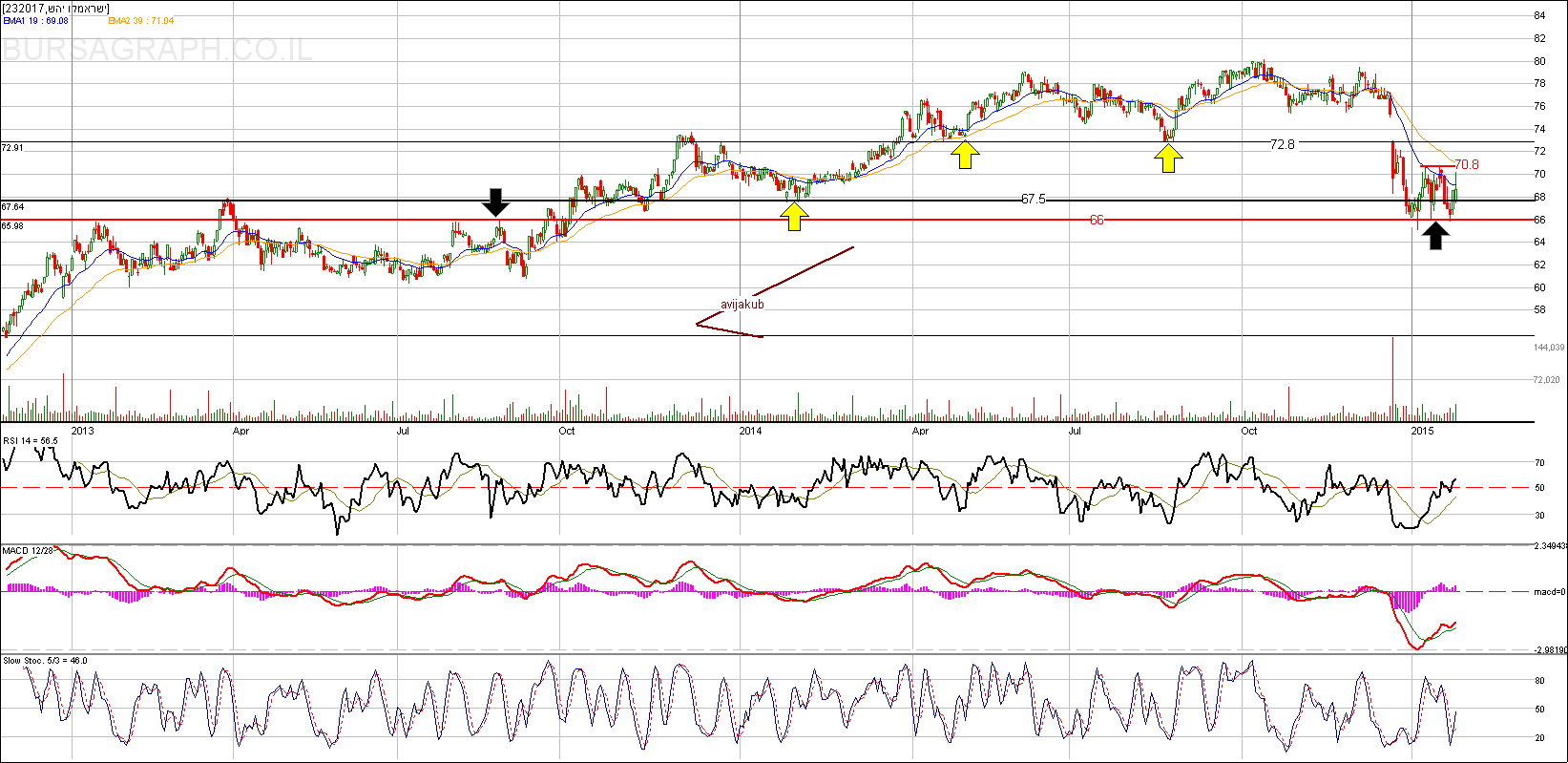Select the red "70.8" annotation

pyautogui.click(x=1467, y=164)
